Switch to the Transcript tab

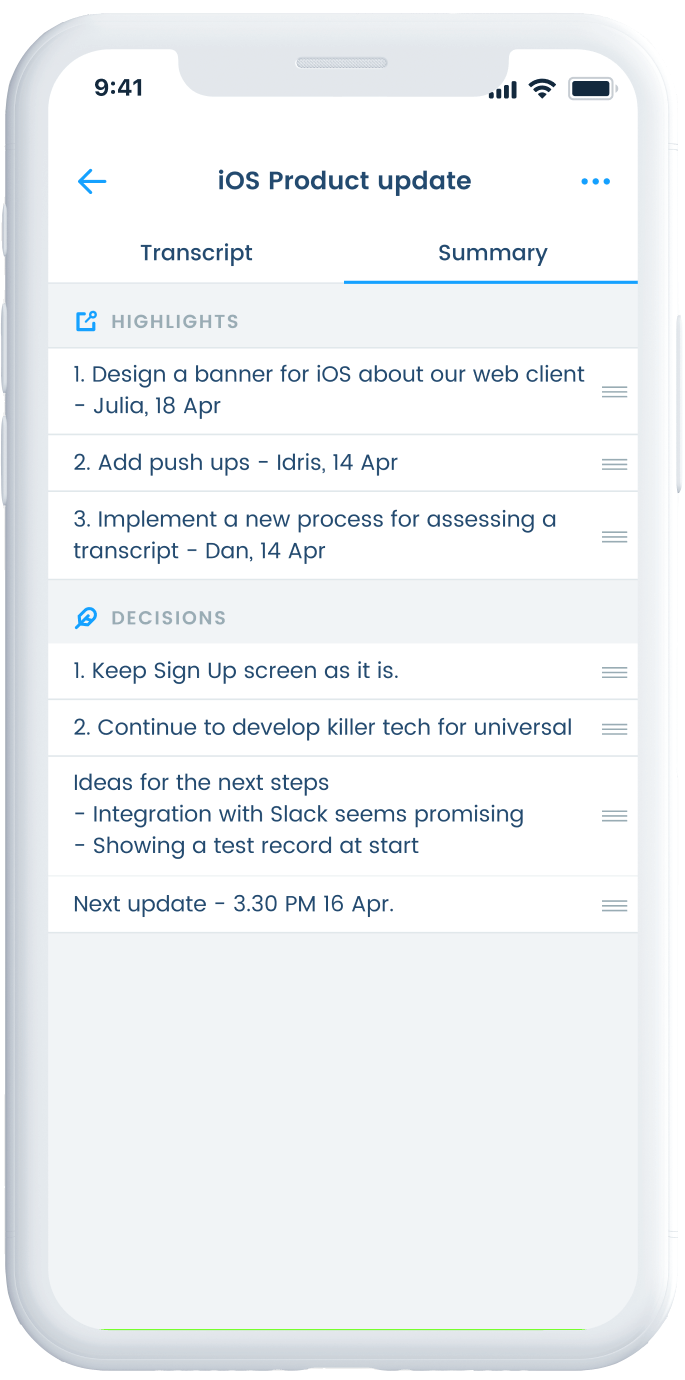[196, 253]
